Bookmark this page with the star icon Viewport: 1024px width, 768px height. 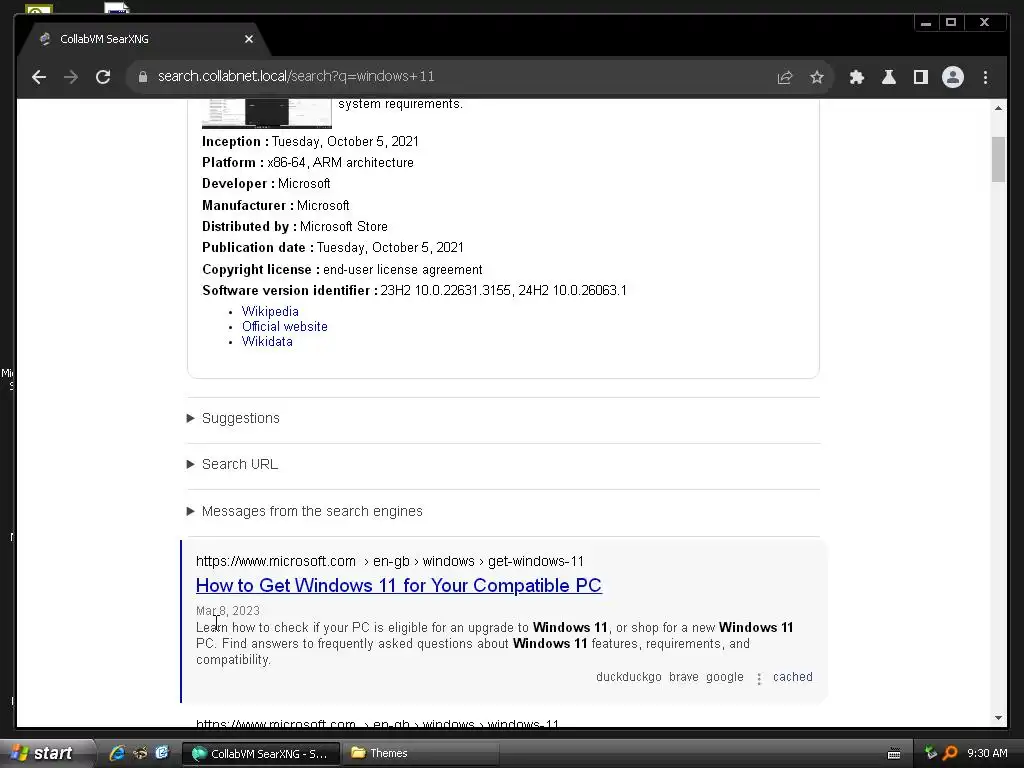(817, 78)
